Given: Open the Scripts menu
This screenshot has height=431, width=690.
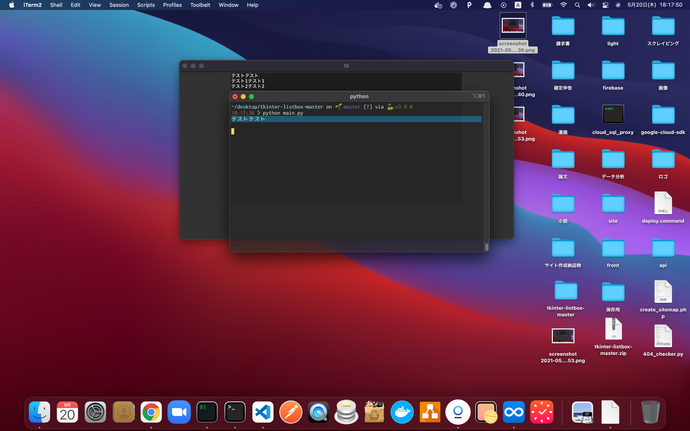Looking at the screenshot, I should (x=146, y=5).
